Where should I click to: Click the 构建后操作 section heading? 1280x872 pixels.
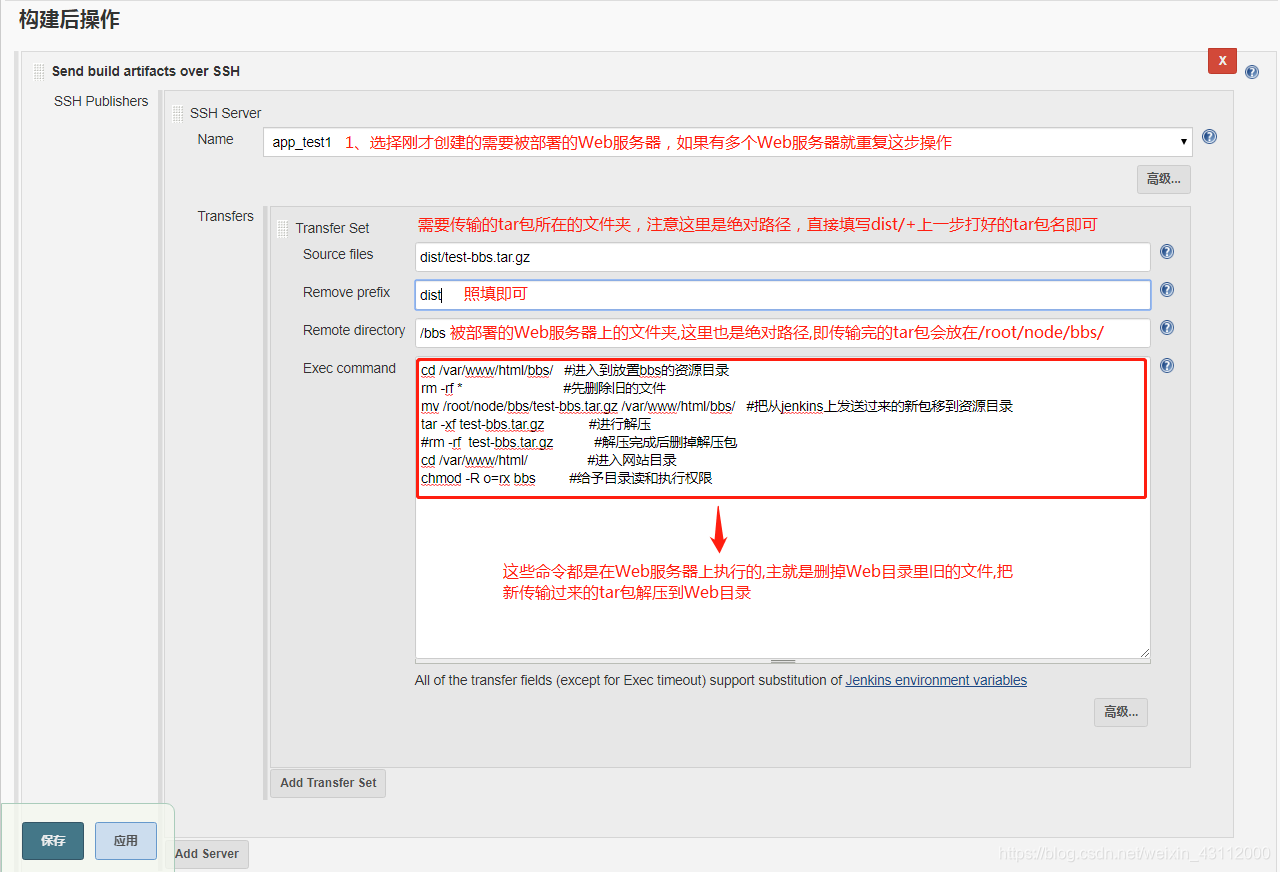70,18
